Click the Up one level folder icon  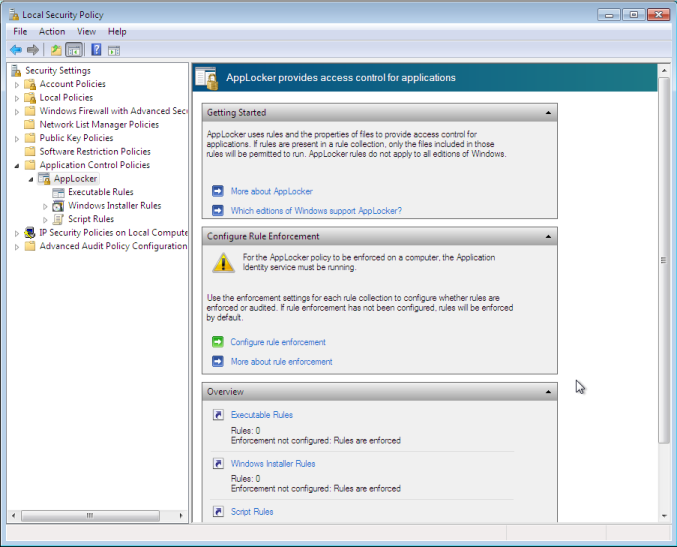pos(56,50)
